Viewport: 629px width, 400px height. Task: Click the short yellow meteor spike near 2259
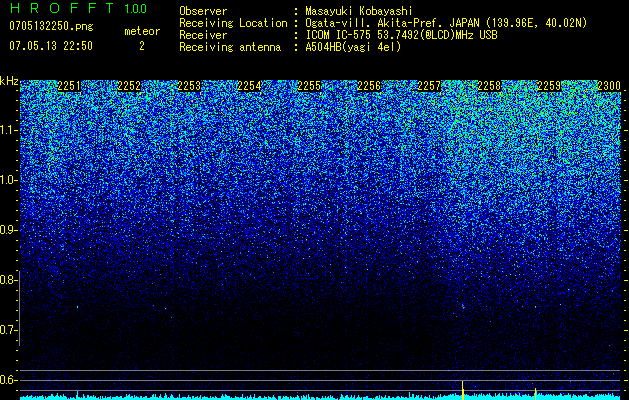535,394
